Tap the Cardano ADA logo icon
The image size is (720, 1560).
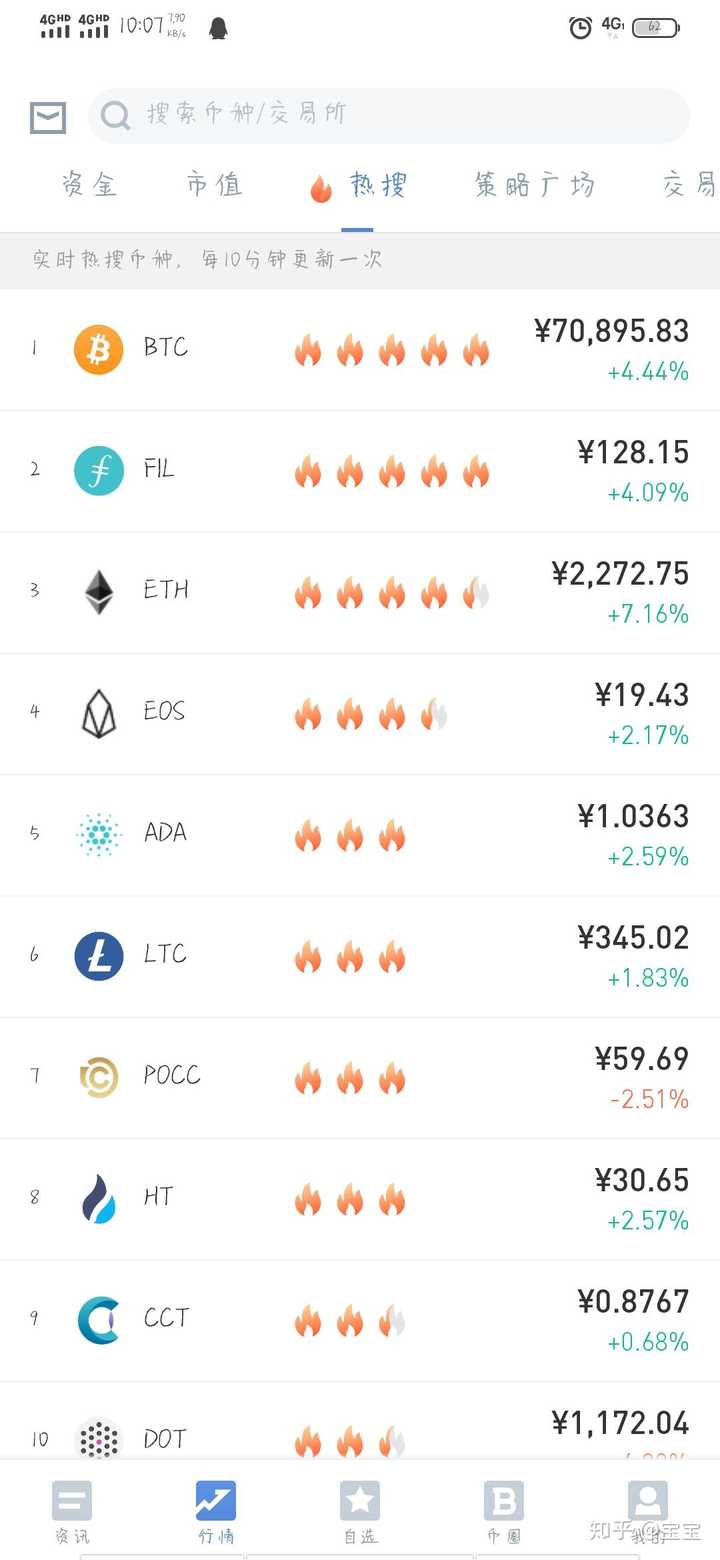99,834
